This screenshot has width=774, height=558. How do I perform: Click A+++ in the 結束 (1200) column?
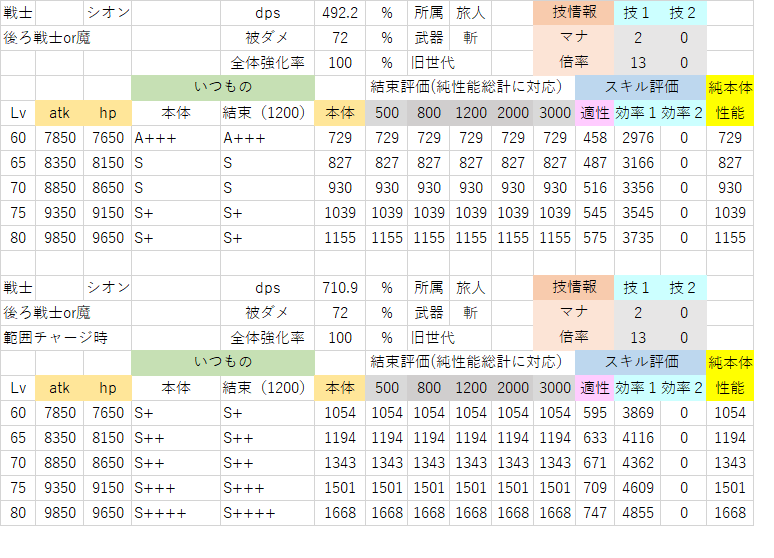tap(267, 138)
